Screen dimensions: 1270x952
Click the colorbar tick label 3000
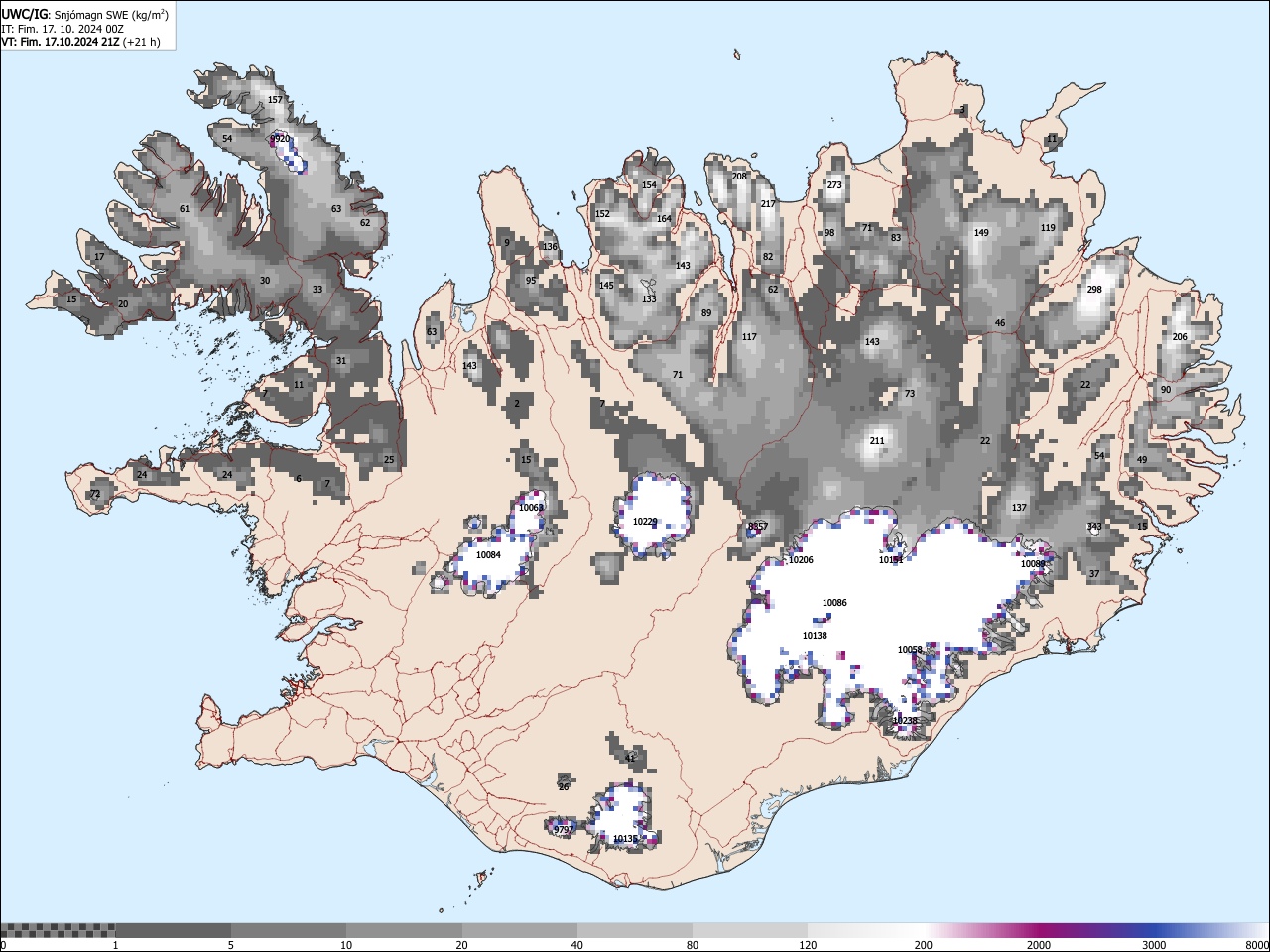point(1154,945)
